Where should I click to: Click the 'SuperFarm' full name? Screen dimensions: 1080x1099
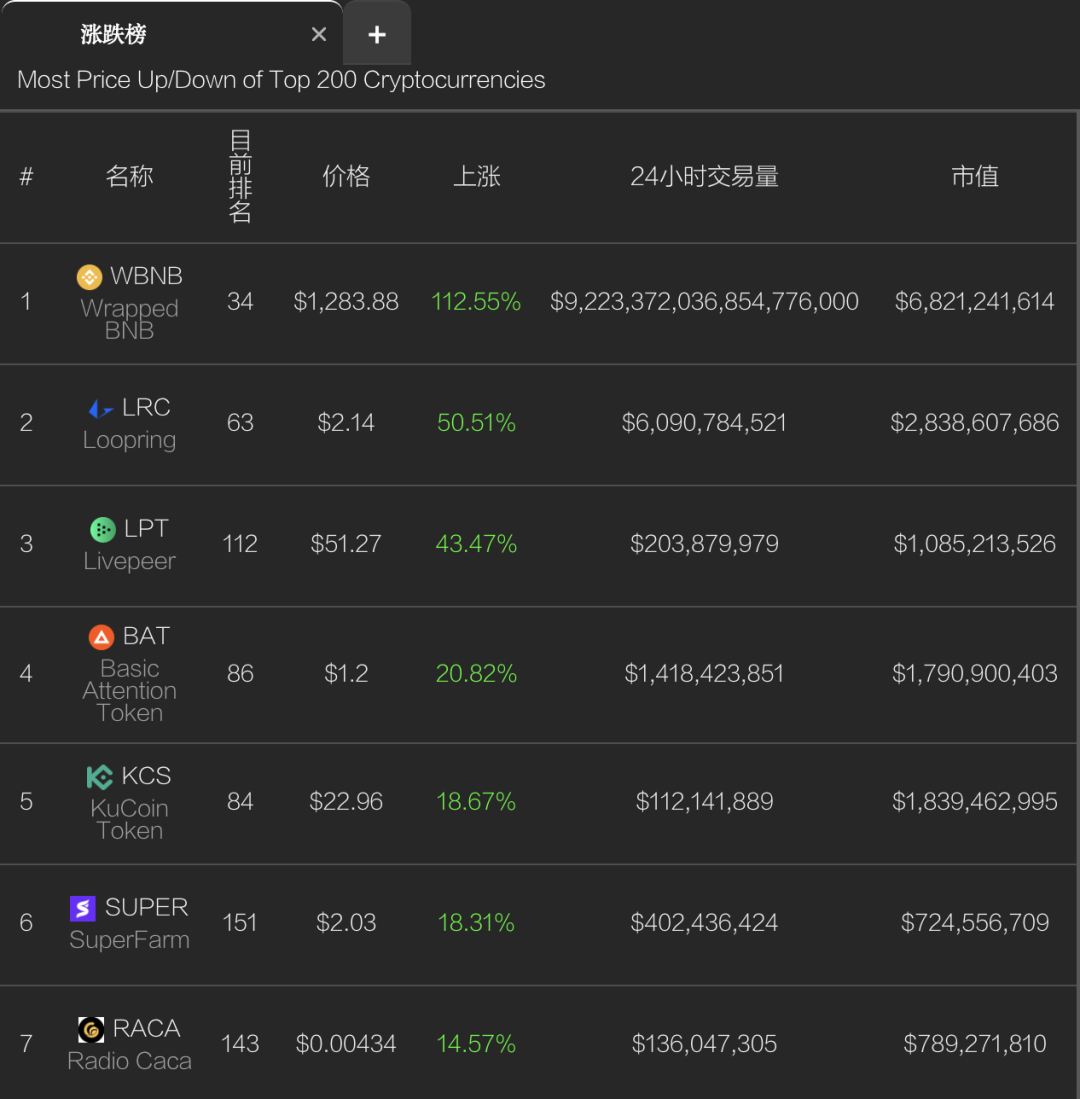(130, 940)
